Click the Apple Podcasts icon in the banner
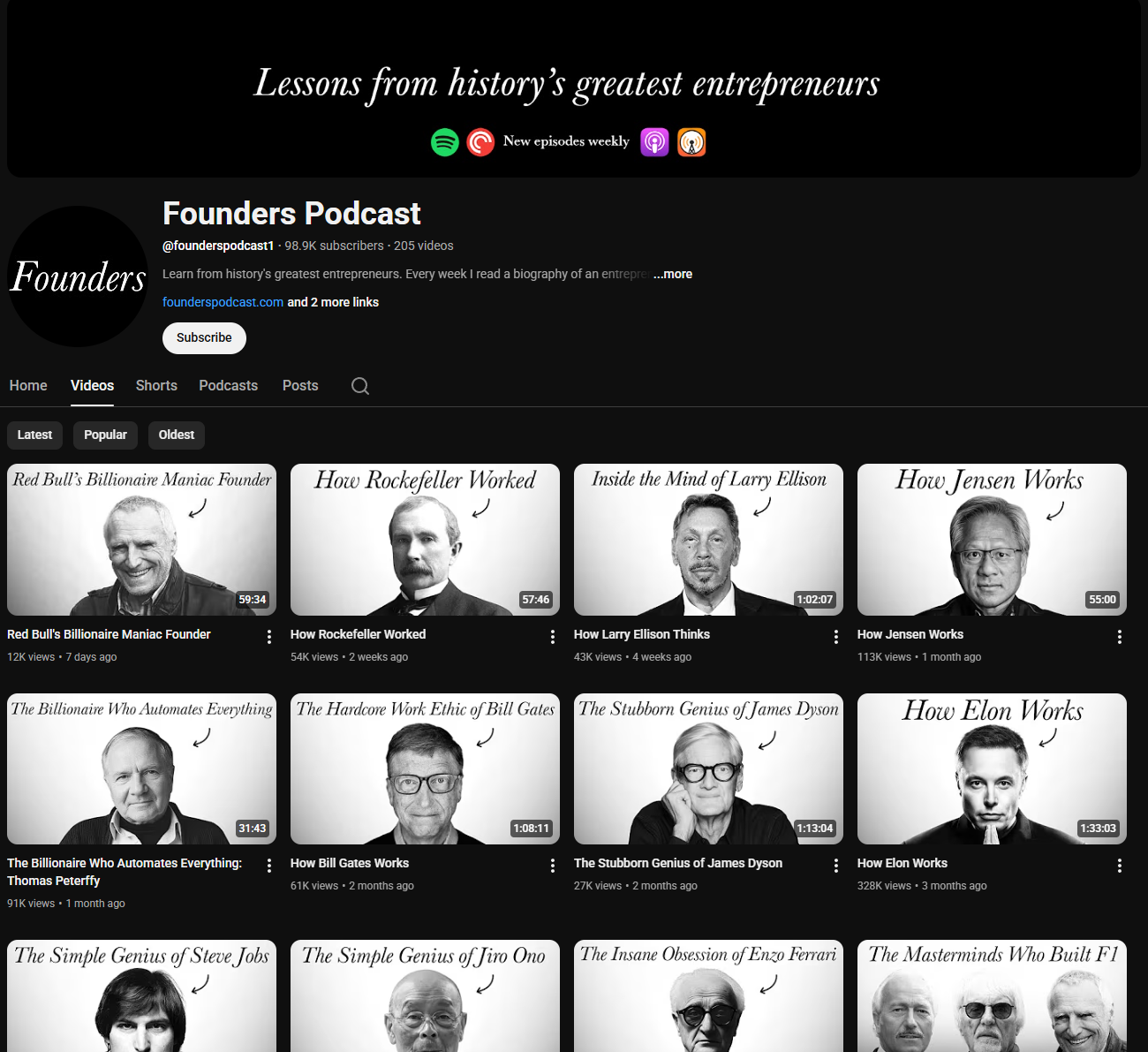Screen dimensions: 1148x1052 coord(654,142)
